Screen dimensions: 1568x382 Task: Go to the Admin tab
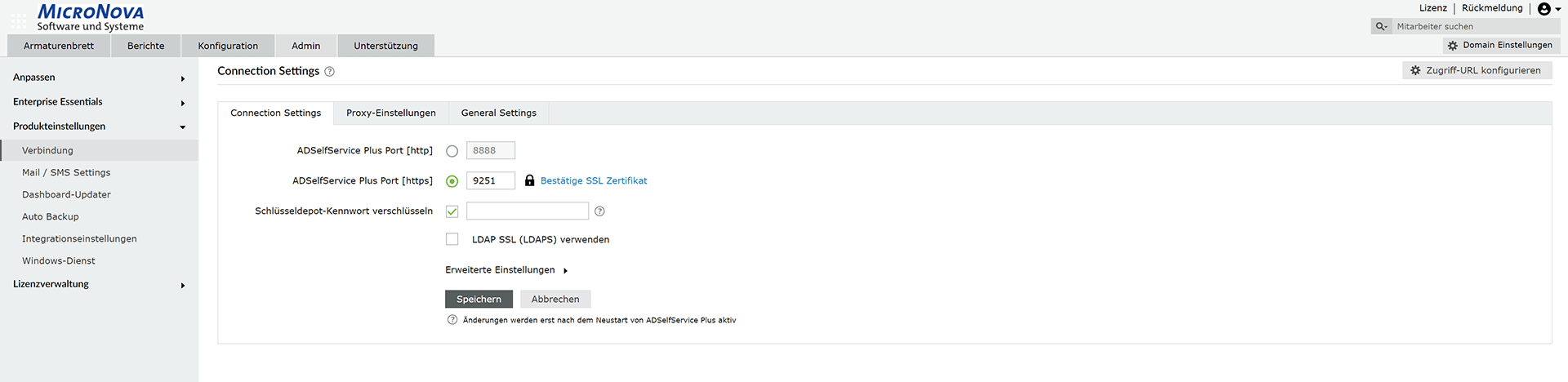coord(306,46)
